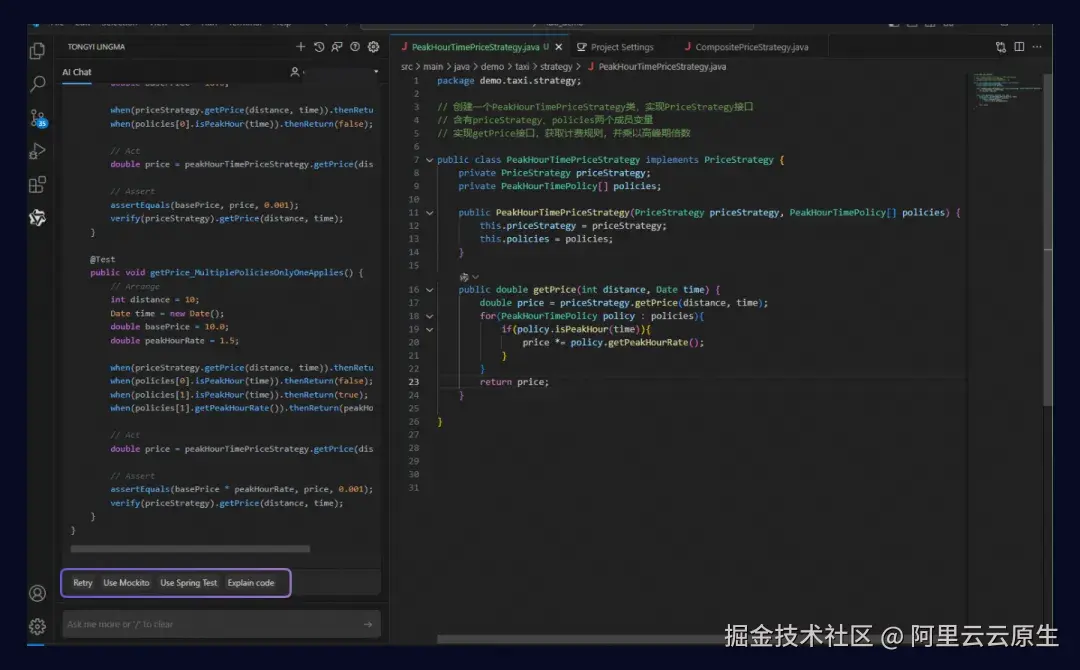Viewport: 1080px width, 670px height.
Task: Click 'return price;' on line 23
Action: (514, 382)
